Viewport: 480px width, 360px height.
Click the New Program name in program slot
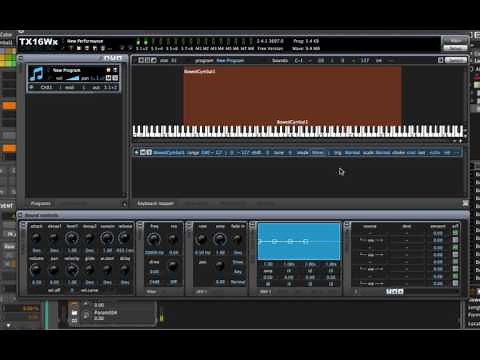click(x=67, y=70)
